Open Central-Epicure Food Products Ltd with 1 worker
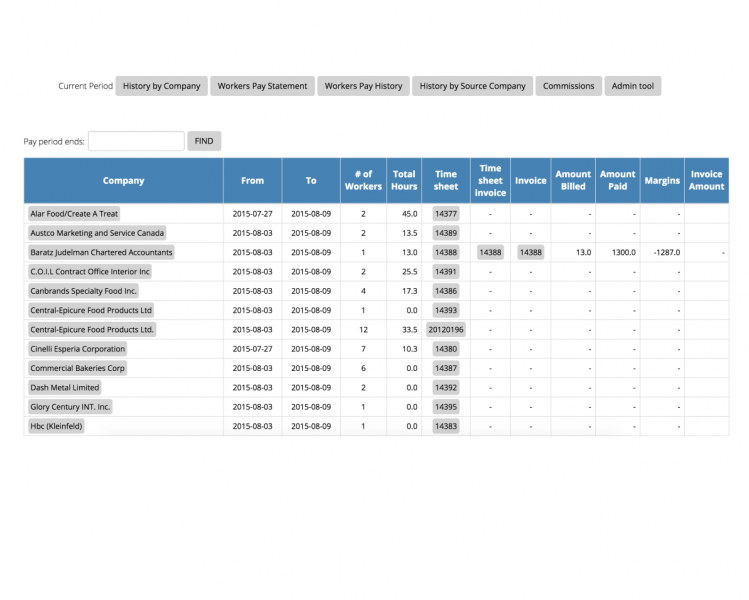This screenshot has height=600, width=749. (x=91, y=310)
